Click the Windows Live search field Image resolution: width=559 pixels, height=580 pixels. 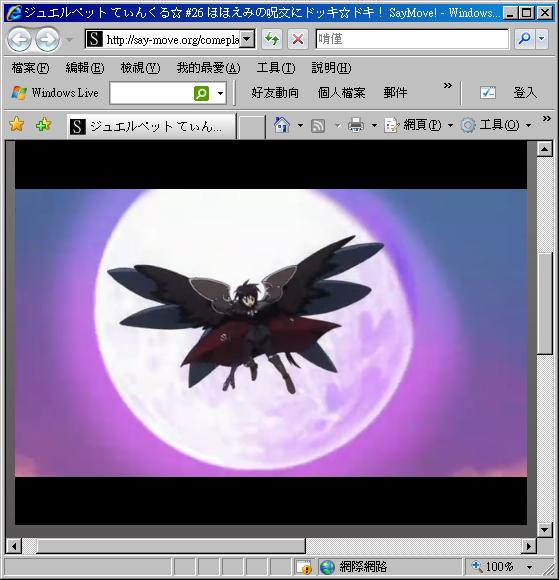click(x=151, y=93)
